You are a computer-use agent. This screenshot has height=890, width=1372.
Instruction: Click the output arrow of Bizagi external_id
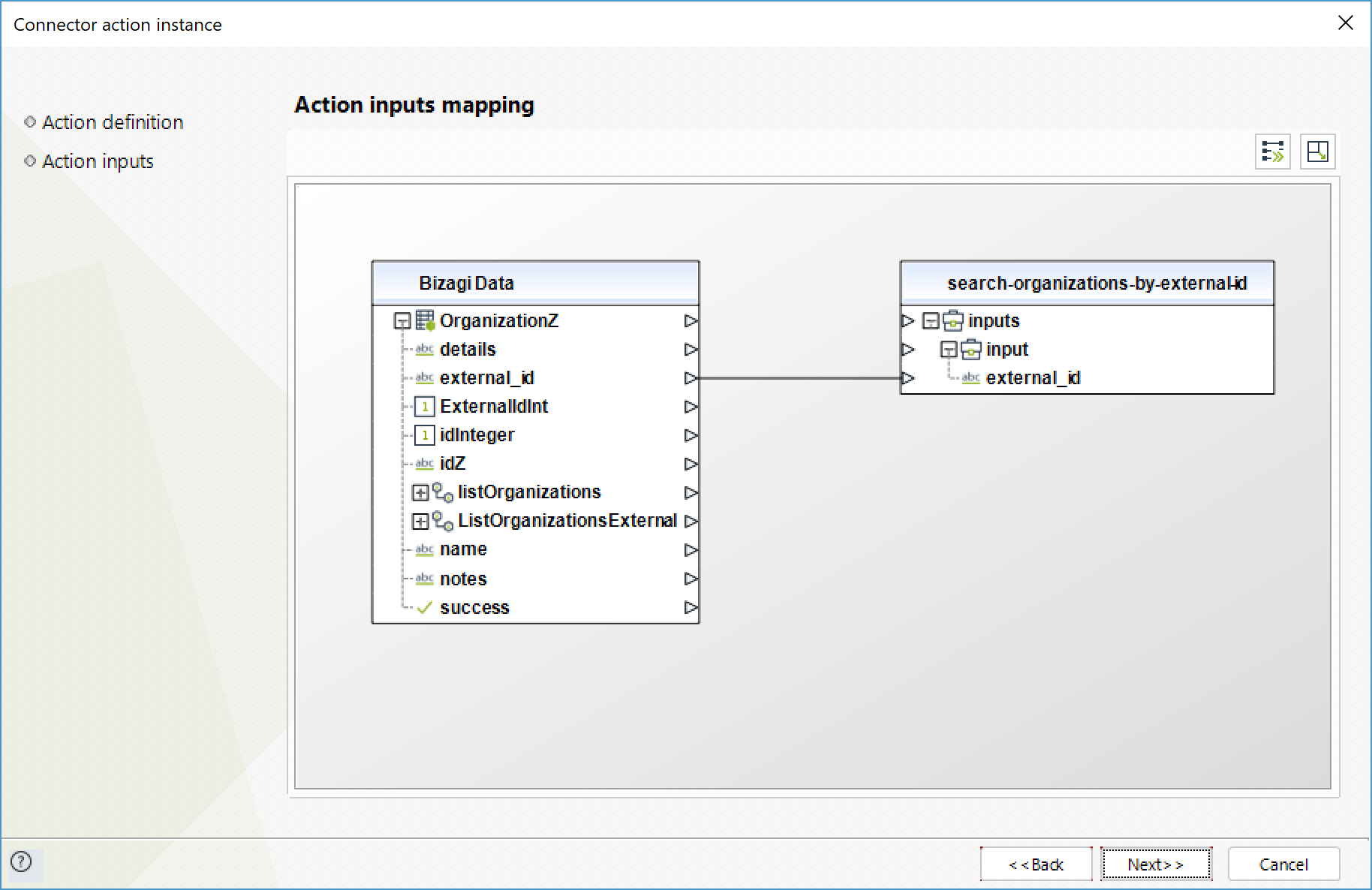click(691, 378)
